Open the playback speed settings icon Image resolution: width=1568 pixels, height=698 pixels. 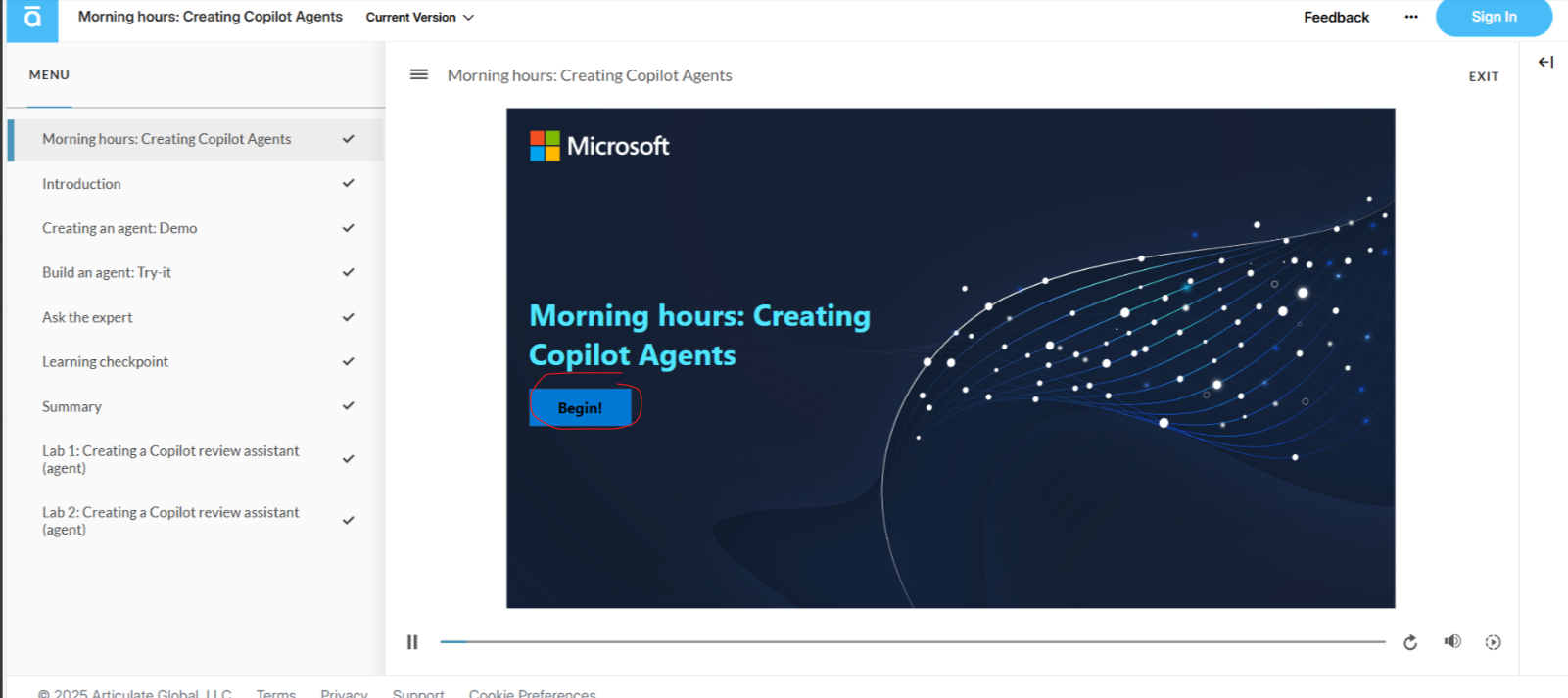[x=1493, y=642]
